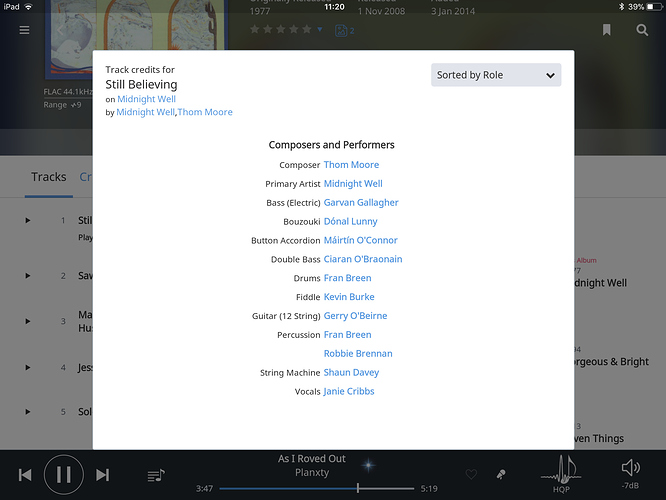This screenshot has height=500, width=666.
Task: Pause the current playback
Action: 64,475
